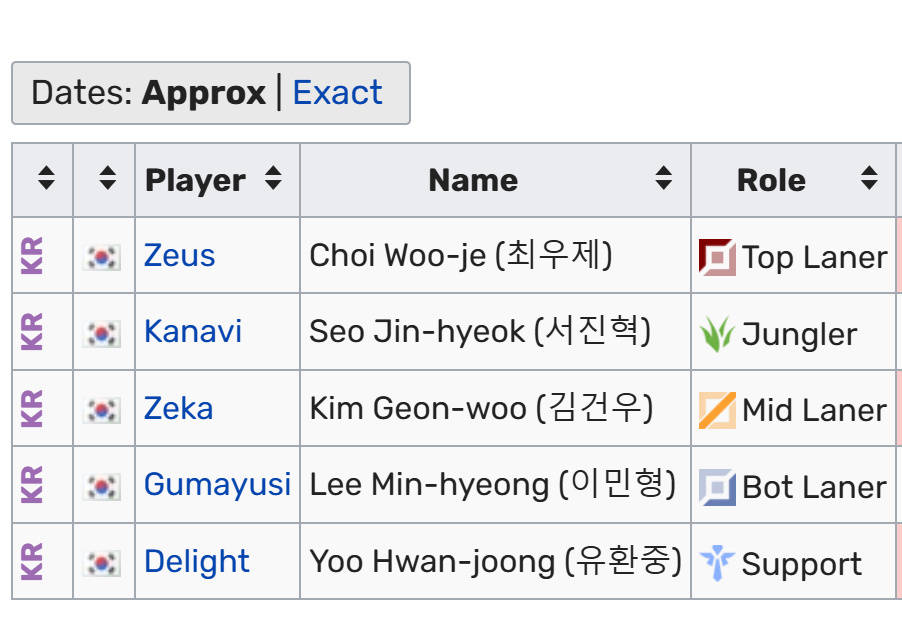Screen dimensions: 902x630
Task: Switch dates display to Exact
Action: click(x=337, y=93)
